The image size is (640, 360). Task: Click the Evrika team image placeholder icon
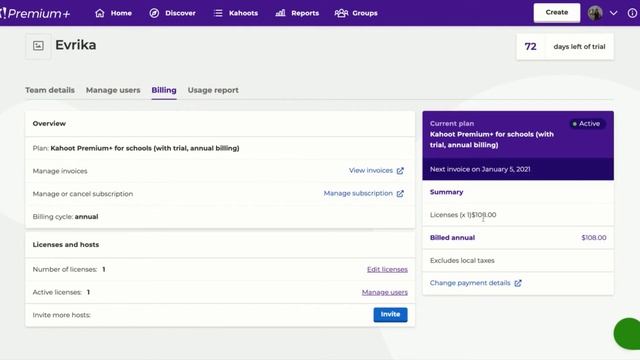[38, 46]
